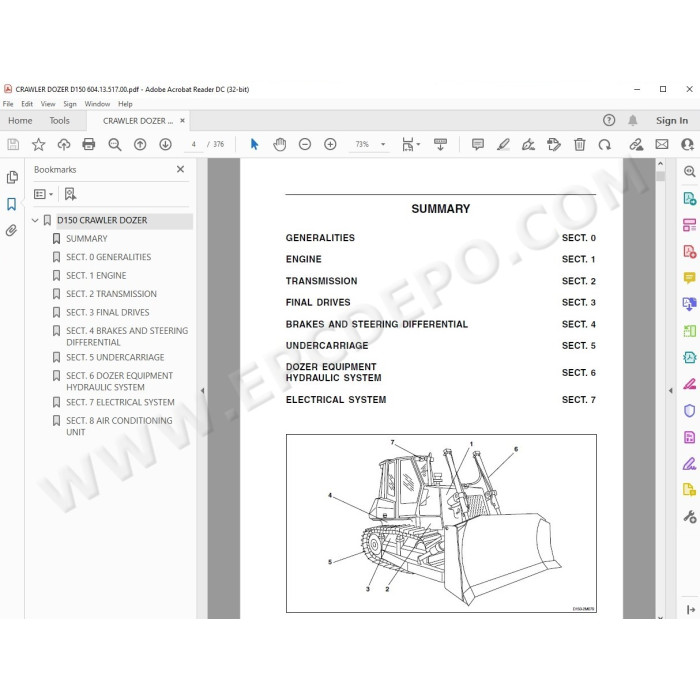Image resolution: width=700 pixels, height=700 pixels.
Task: Open SECT. 6 DOZER EQUIPMENT bookmark
Action: (119, 381)
